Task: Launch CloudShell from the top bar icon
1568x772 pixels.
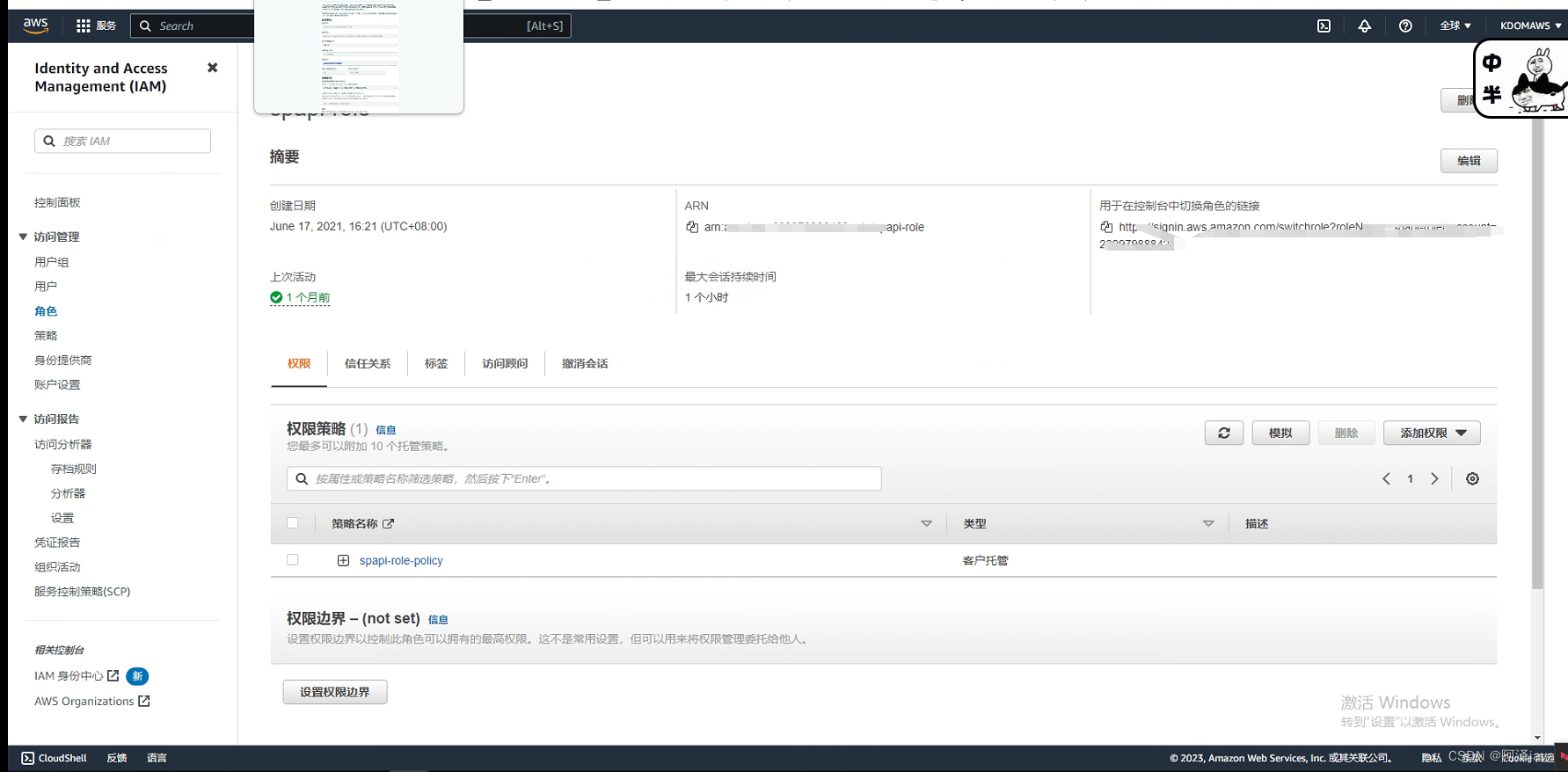Action: point(1324,25)
